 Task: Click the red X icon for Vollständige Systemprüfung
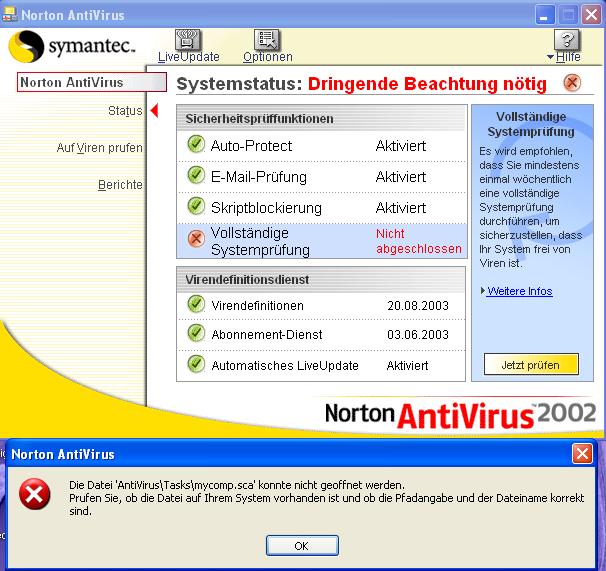pyautogui.click(x=196, y=239)
